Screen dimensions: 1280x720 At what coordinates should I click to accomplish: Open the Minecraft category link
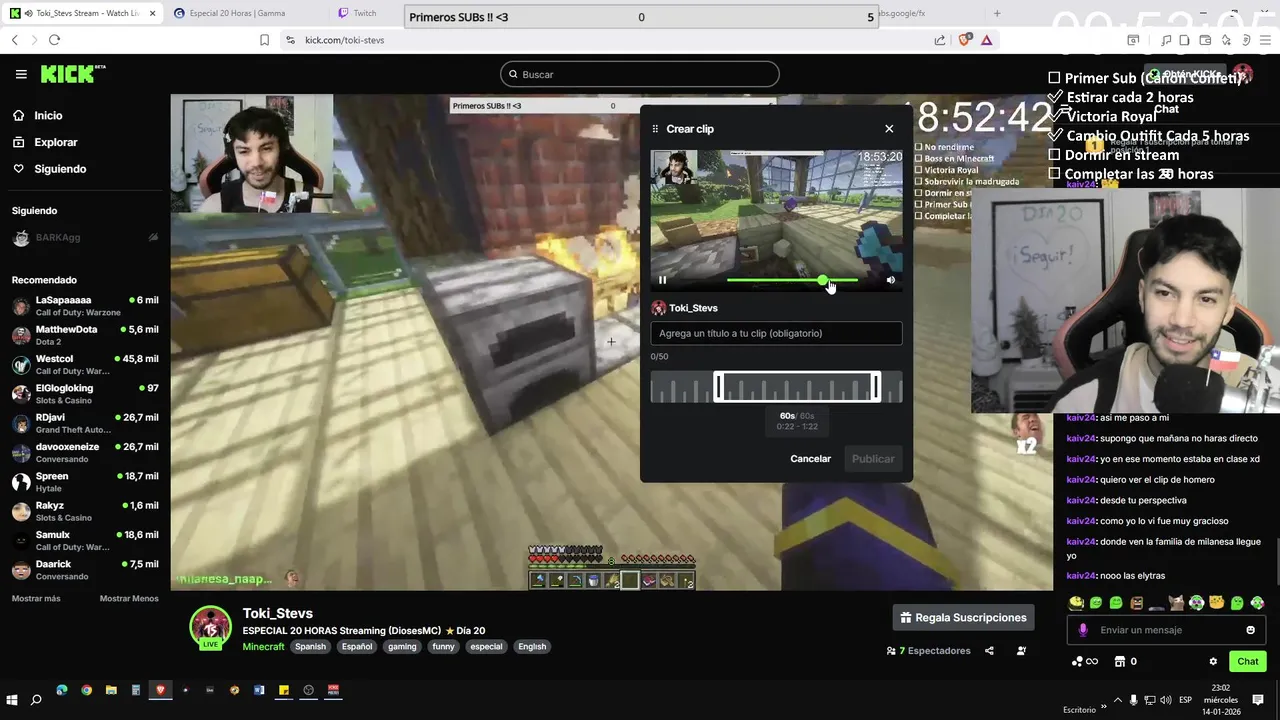(263, 646)
